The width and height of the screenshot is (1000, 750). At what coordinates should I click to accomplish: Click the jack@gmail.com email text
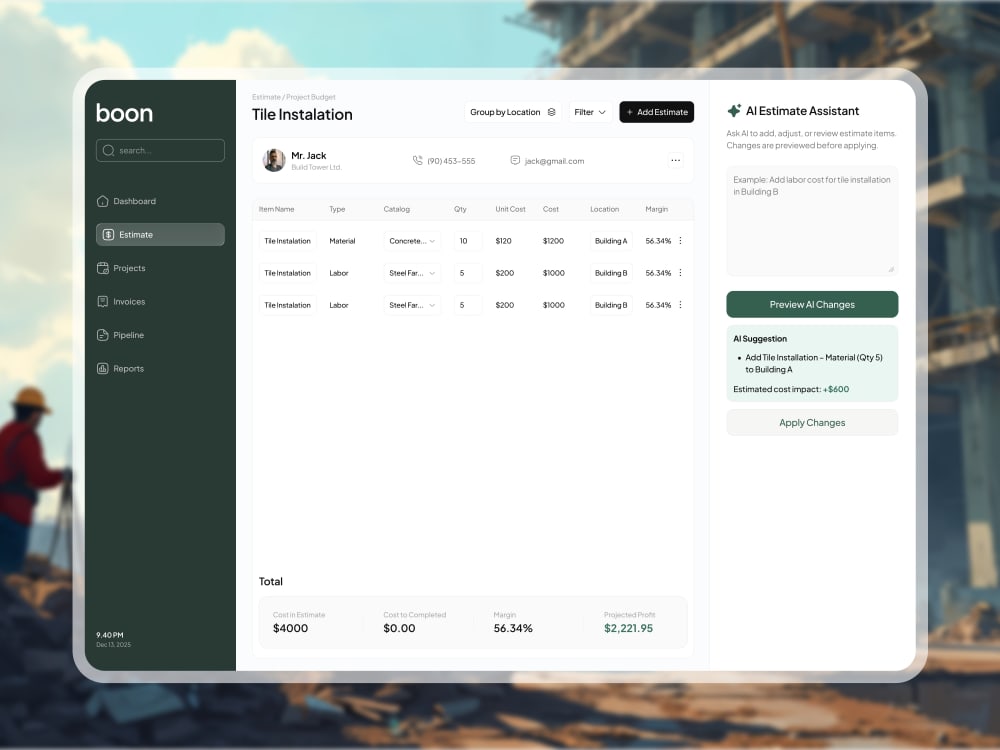[x=554, y=161]
